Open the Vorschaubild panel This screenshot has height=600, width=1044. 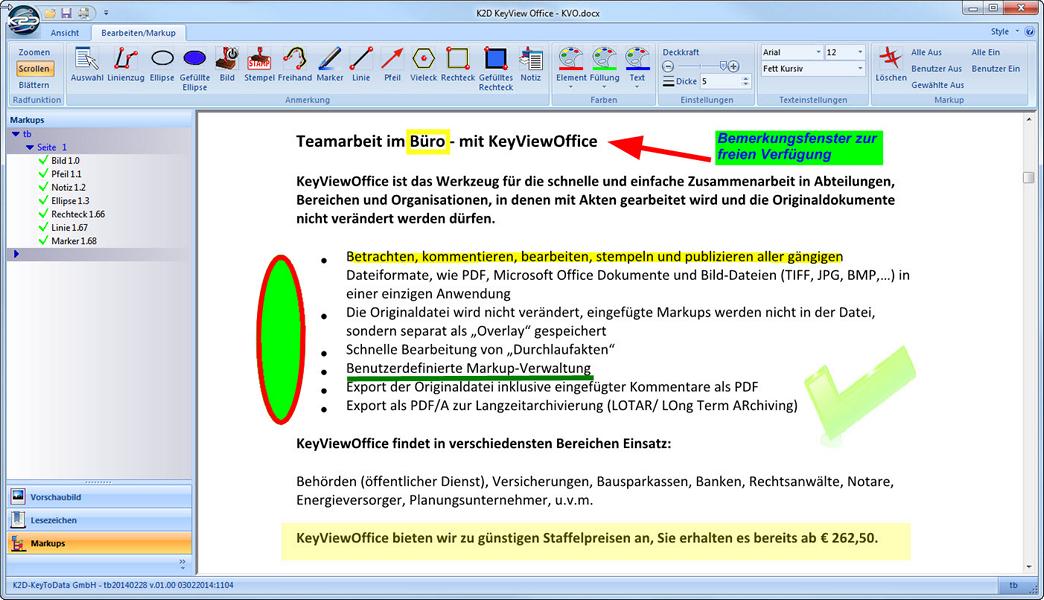point(99,497)
